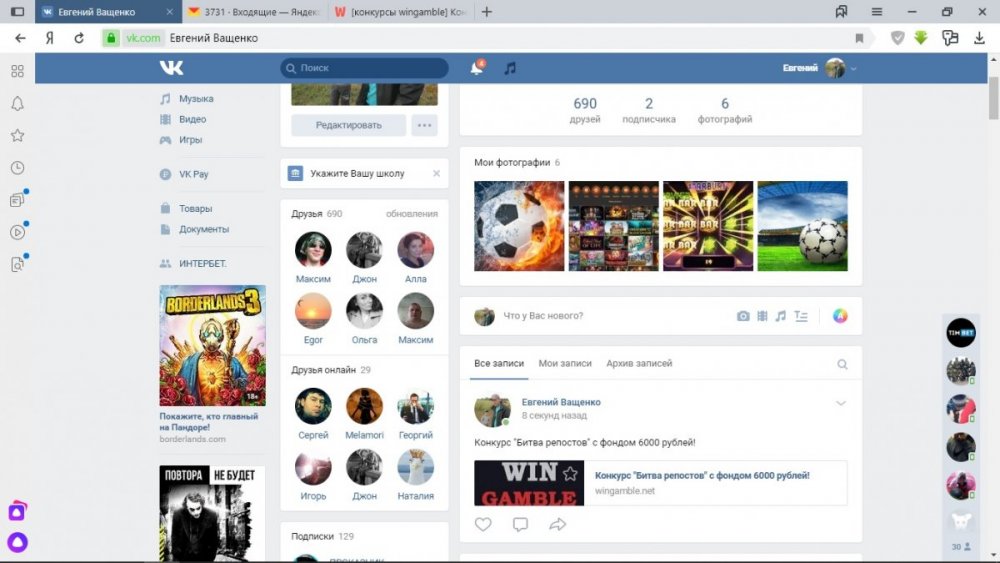Open the wingamble.net contest link
This screenshot has height=563, width=1000.
point(702,476)
